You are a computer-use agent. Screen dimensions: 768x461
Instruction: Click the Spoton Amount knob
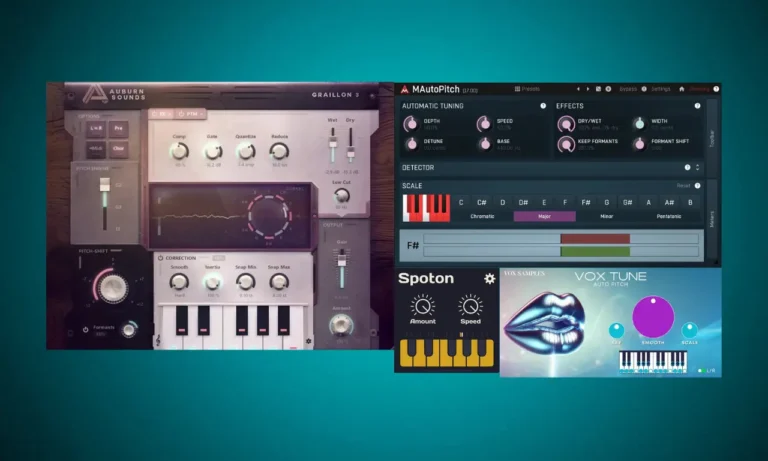422,306
